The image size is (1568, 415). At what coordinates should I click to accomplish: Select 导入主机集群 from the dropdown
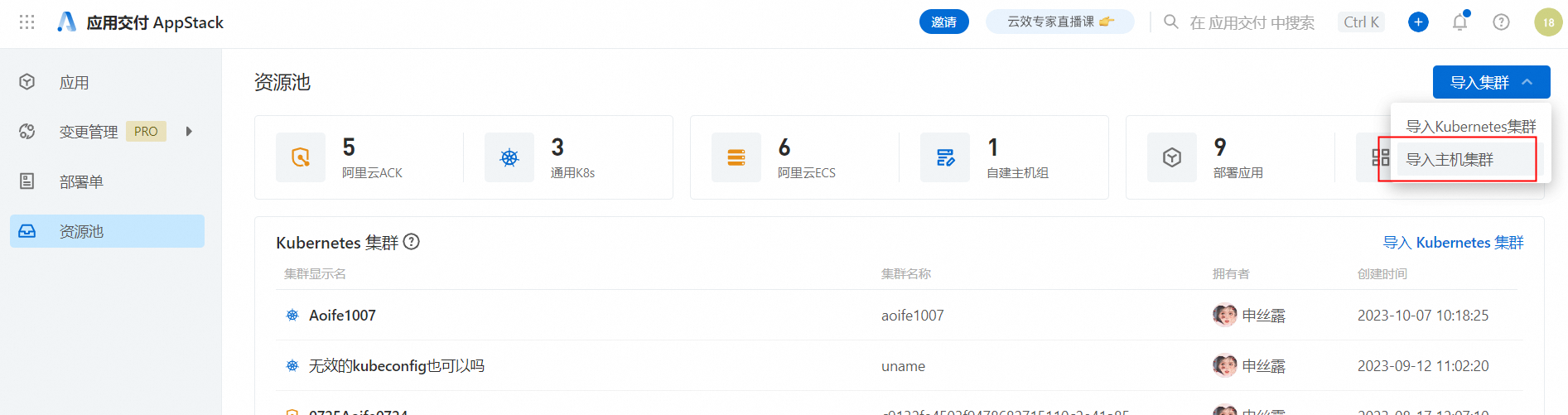(1450, 160)
